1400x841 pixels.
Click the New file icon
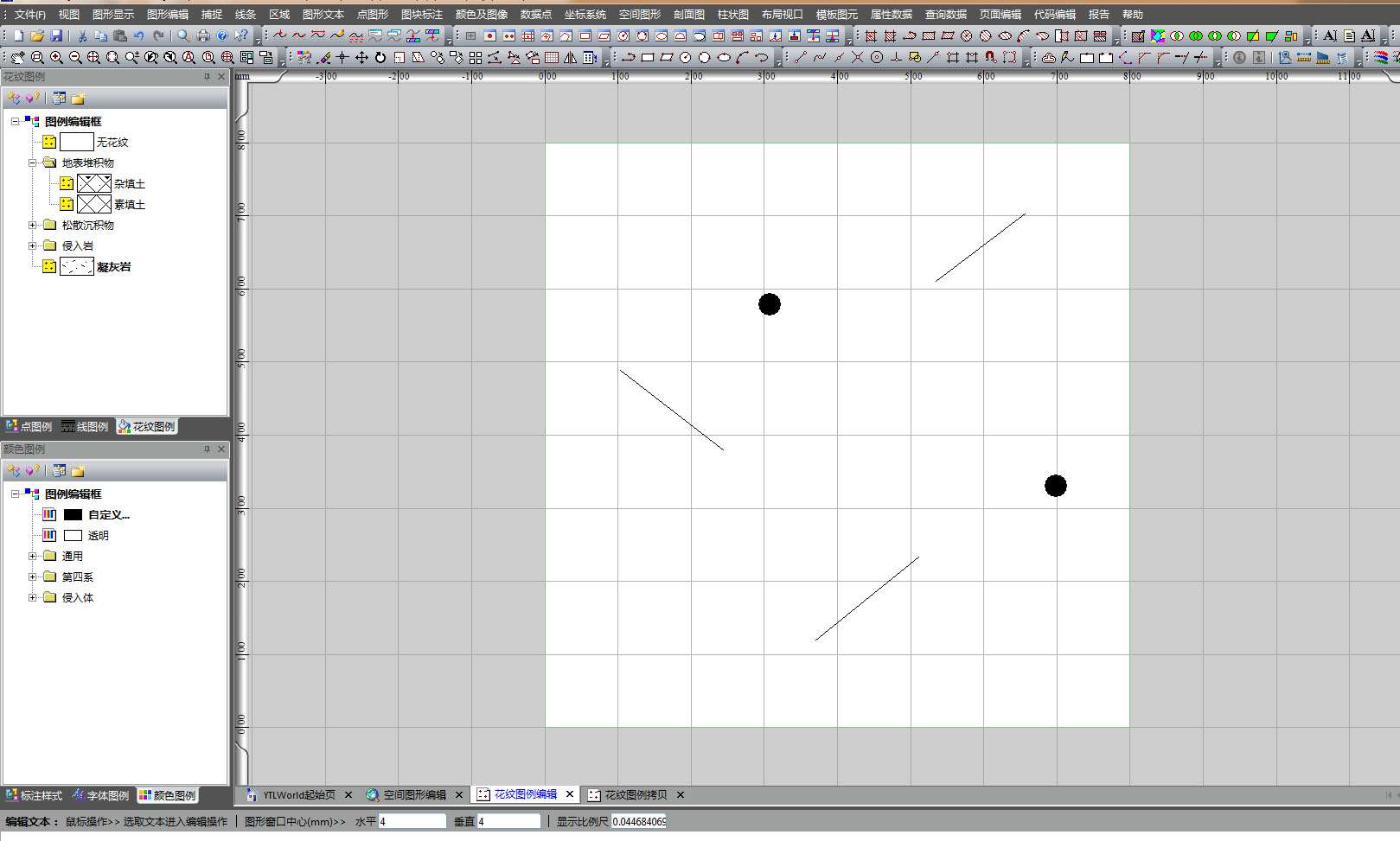[18, 35]
